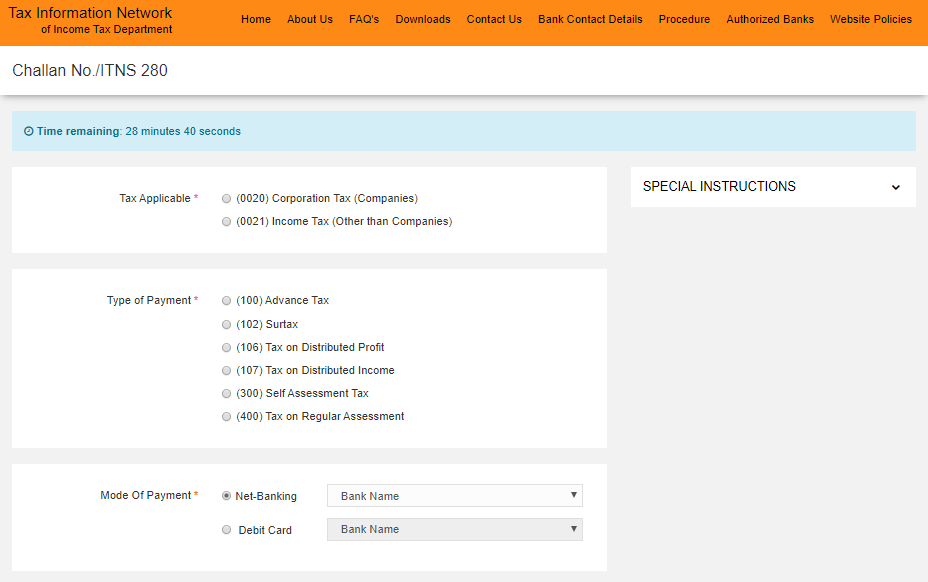Image resolution: width=928 pixels, height=582 pixels.
Task: Go to About Us page
Action: 310,19
